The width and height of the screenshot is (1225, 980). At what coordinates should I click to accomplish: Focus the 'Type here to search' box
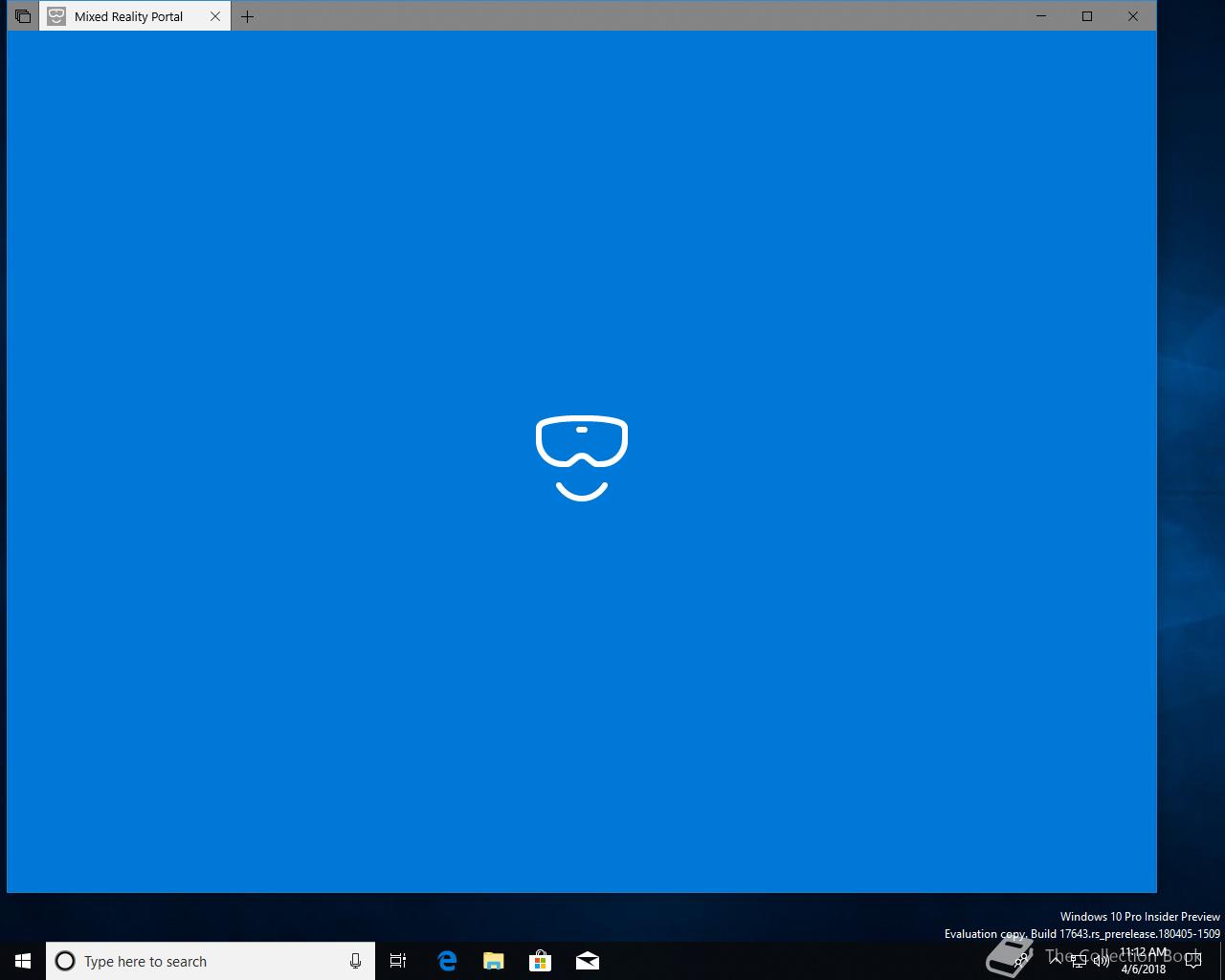point(211,961)
